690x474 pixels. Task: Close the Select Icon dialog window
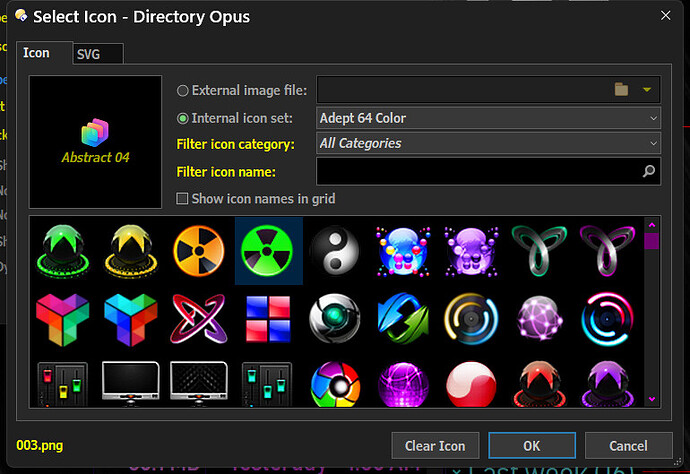click(665, 15)
